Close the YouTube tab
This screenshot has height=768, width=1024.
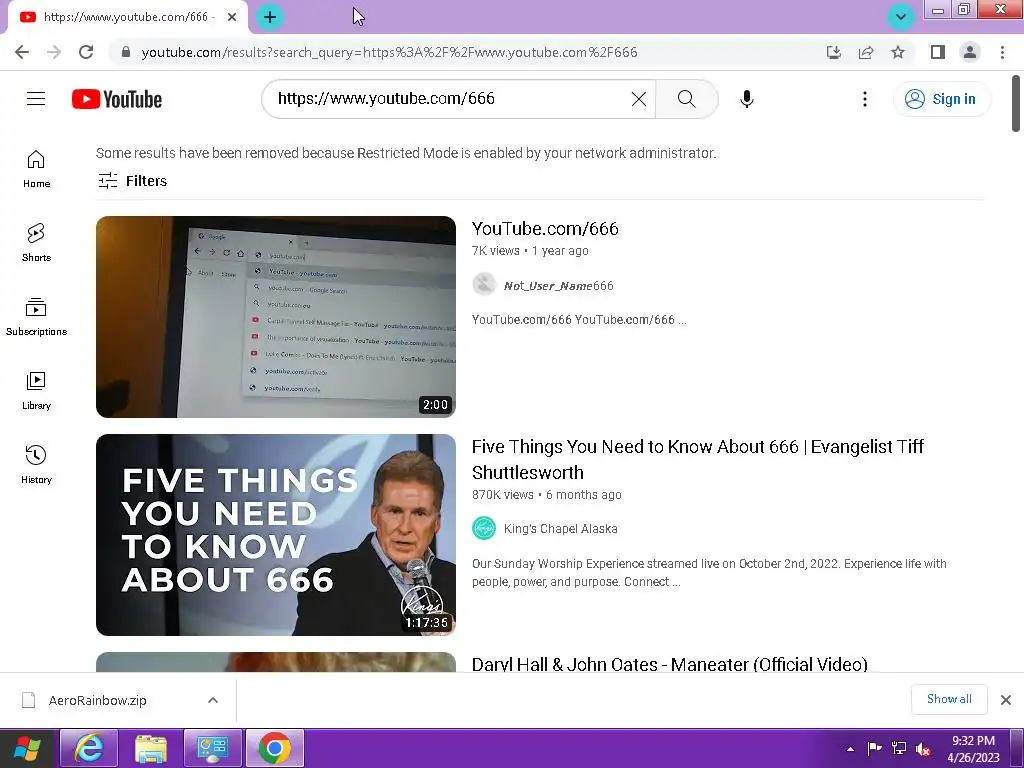[x=232, y=17]
